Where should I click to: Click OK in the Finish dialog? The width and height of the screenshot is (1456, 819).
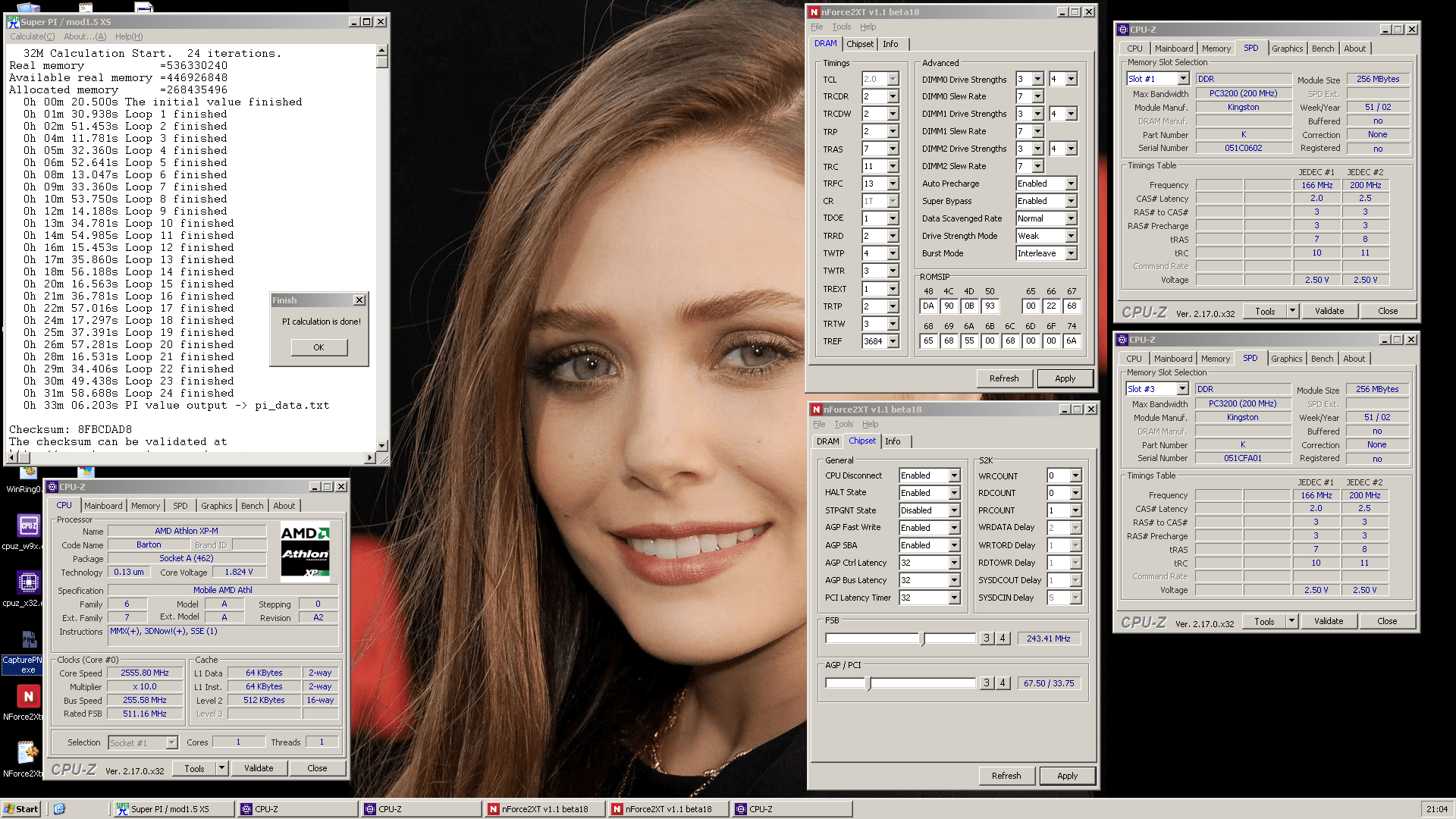(x=318, y=347)
